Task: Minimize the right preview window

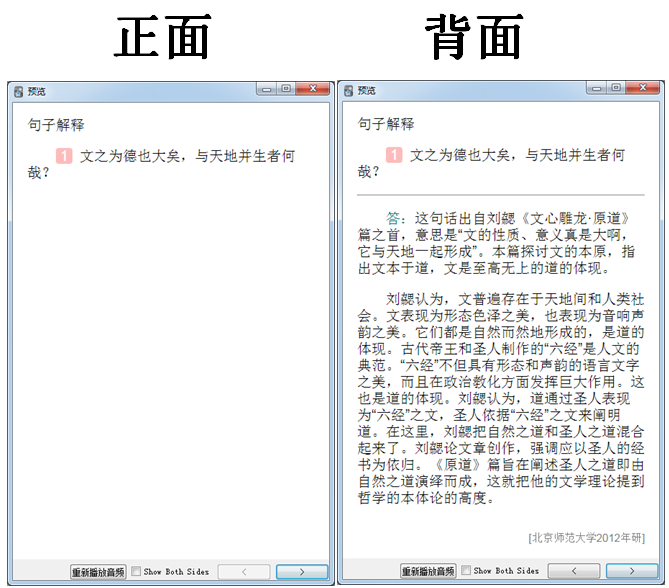Action: (x=597, y=88)
